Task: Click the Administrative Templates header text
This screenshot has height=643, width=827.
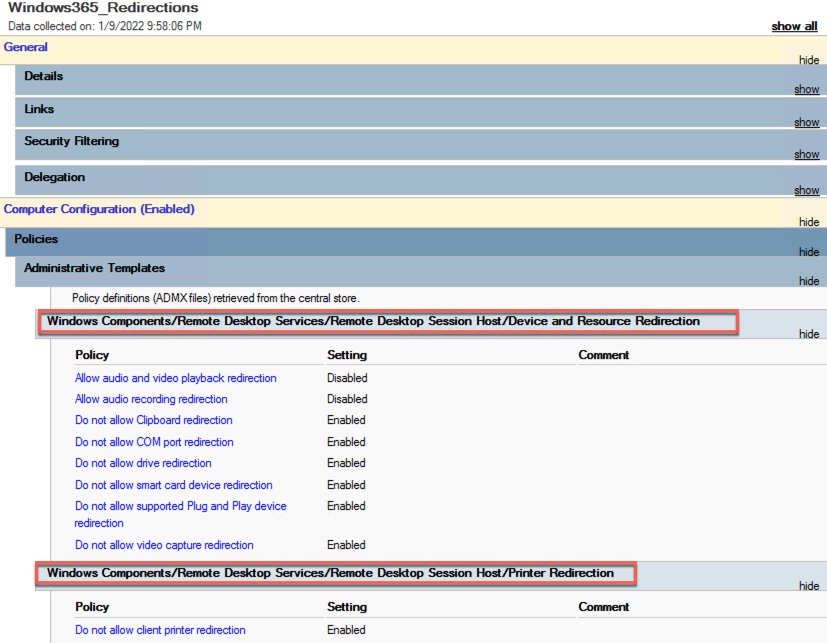Action: tap(94, 268)
